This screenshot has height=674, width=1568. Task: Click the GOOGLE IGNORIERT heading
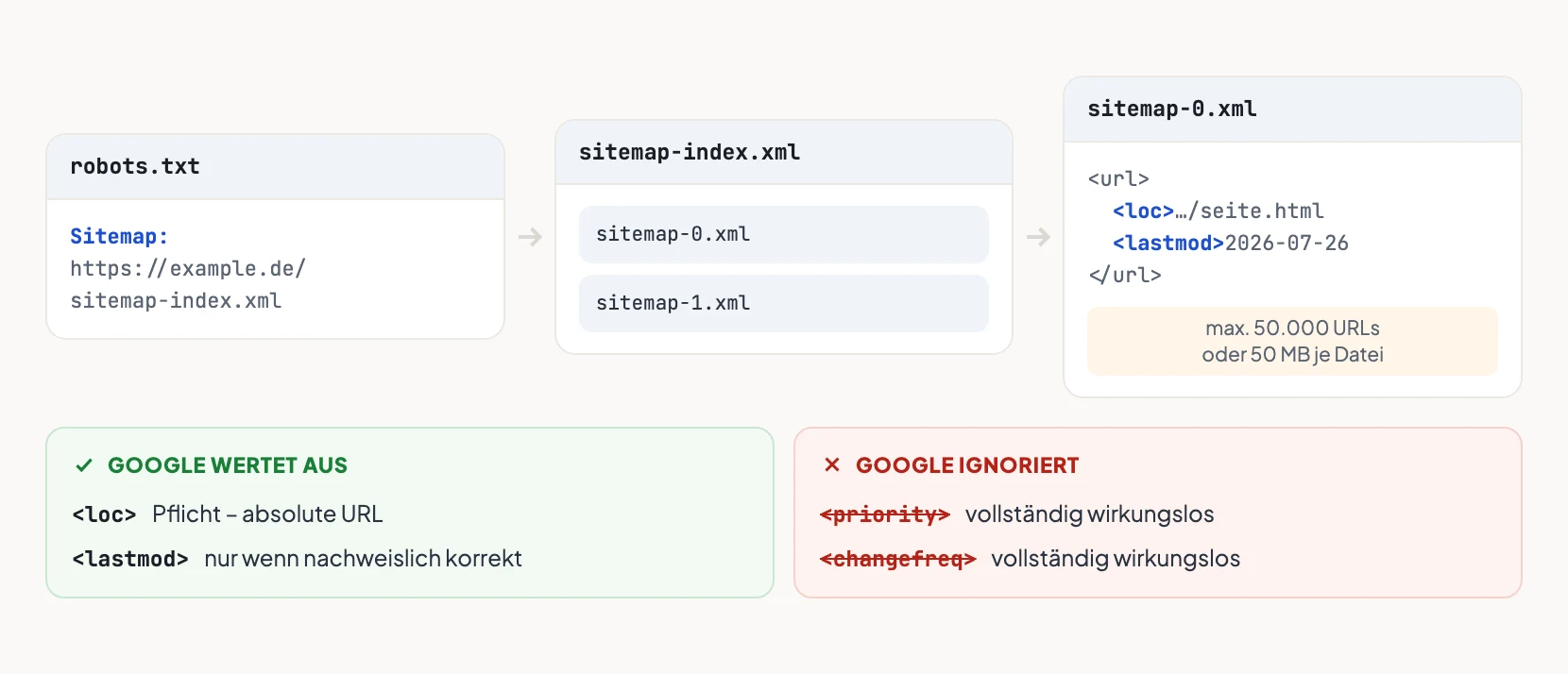tap(967, 465)
